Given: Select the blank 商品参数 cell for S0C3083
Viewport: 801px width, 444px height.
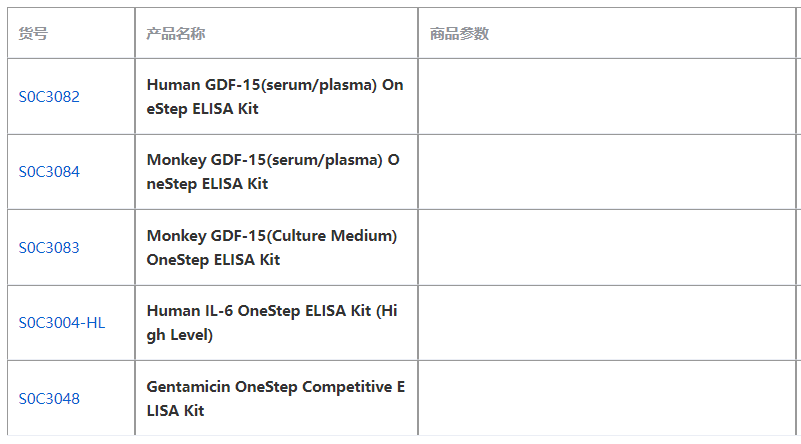Looking at the screenshot, I should (607, 248).
